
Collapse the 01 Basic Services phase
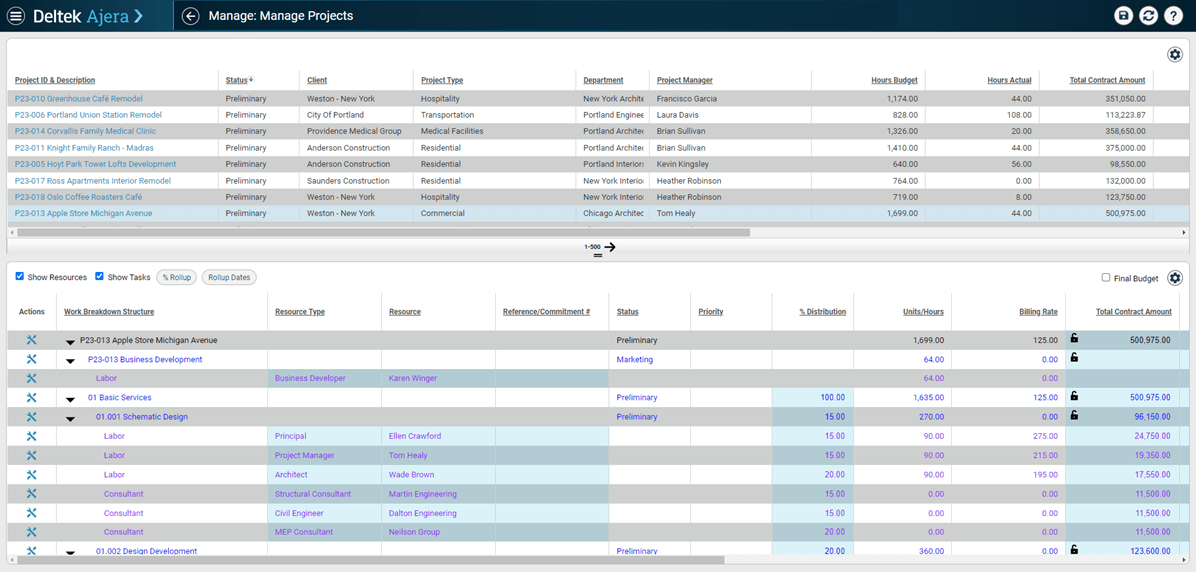pyautogui.click(x=70, y=399)
